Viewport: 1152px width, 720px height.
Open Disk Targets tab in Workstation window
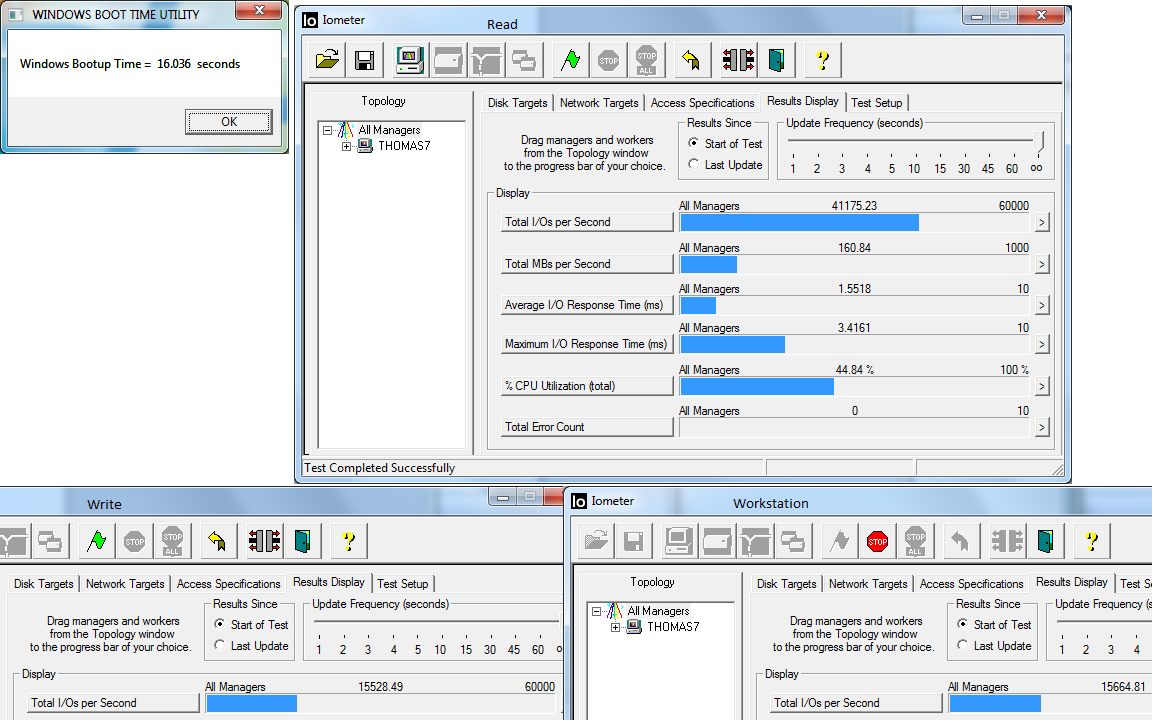pos(786,584)
